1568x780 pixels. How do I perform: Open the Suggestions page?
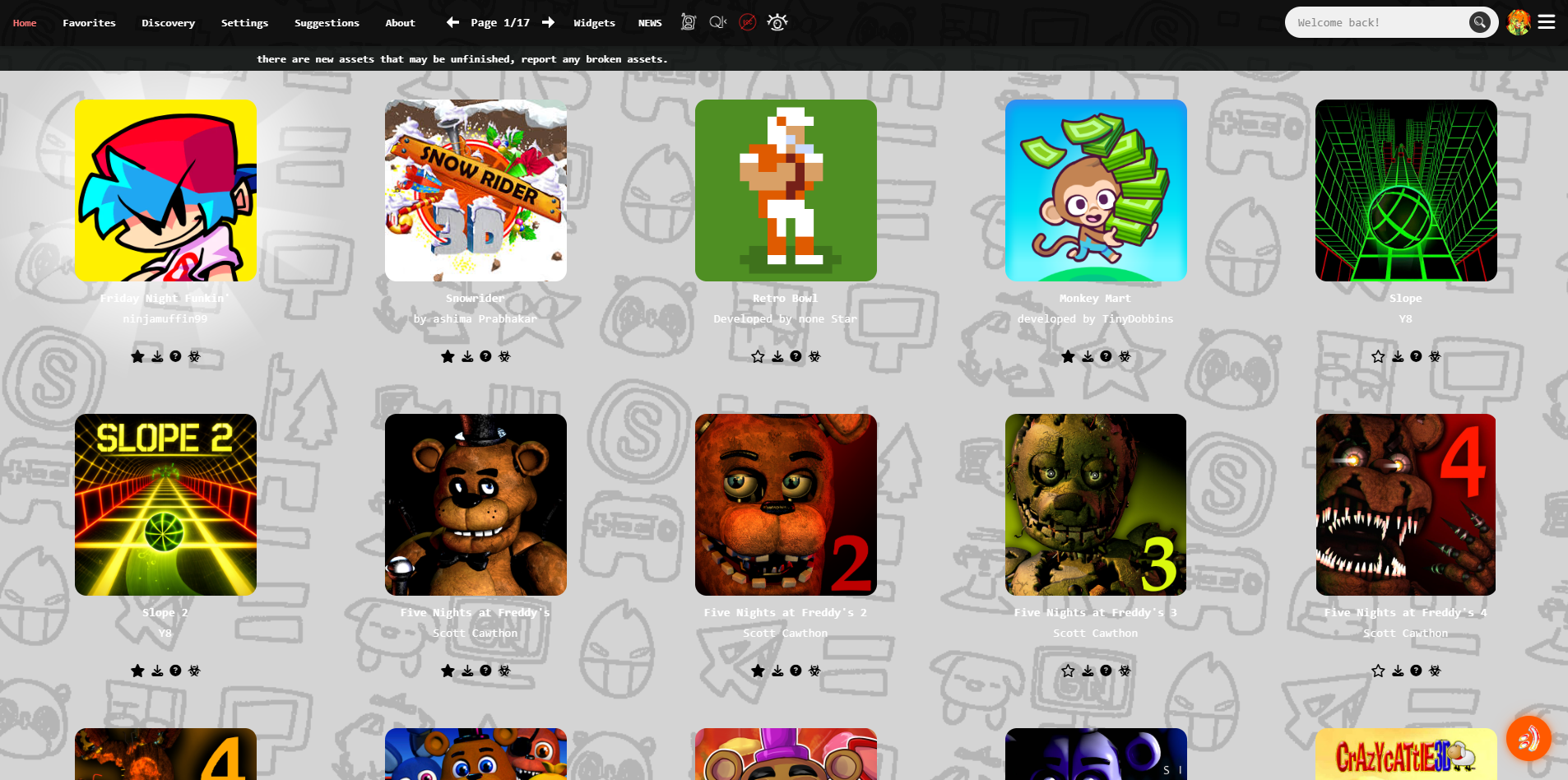pos(327,23)
